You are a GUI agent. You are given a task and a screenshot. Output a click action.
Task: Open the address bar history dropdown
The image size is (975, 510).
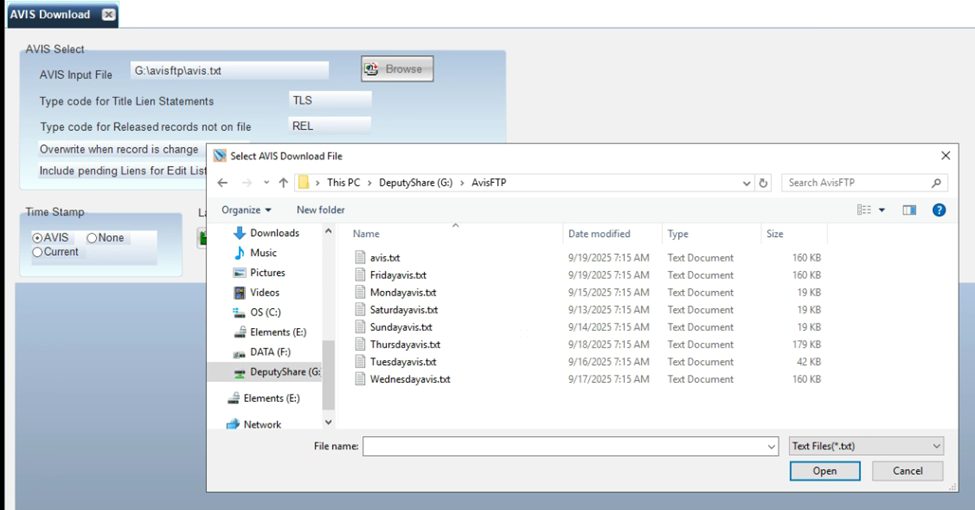(747, 183)
